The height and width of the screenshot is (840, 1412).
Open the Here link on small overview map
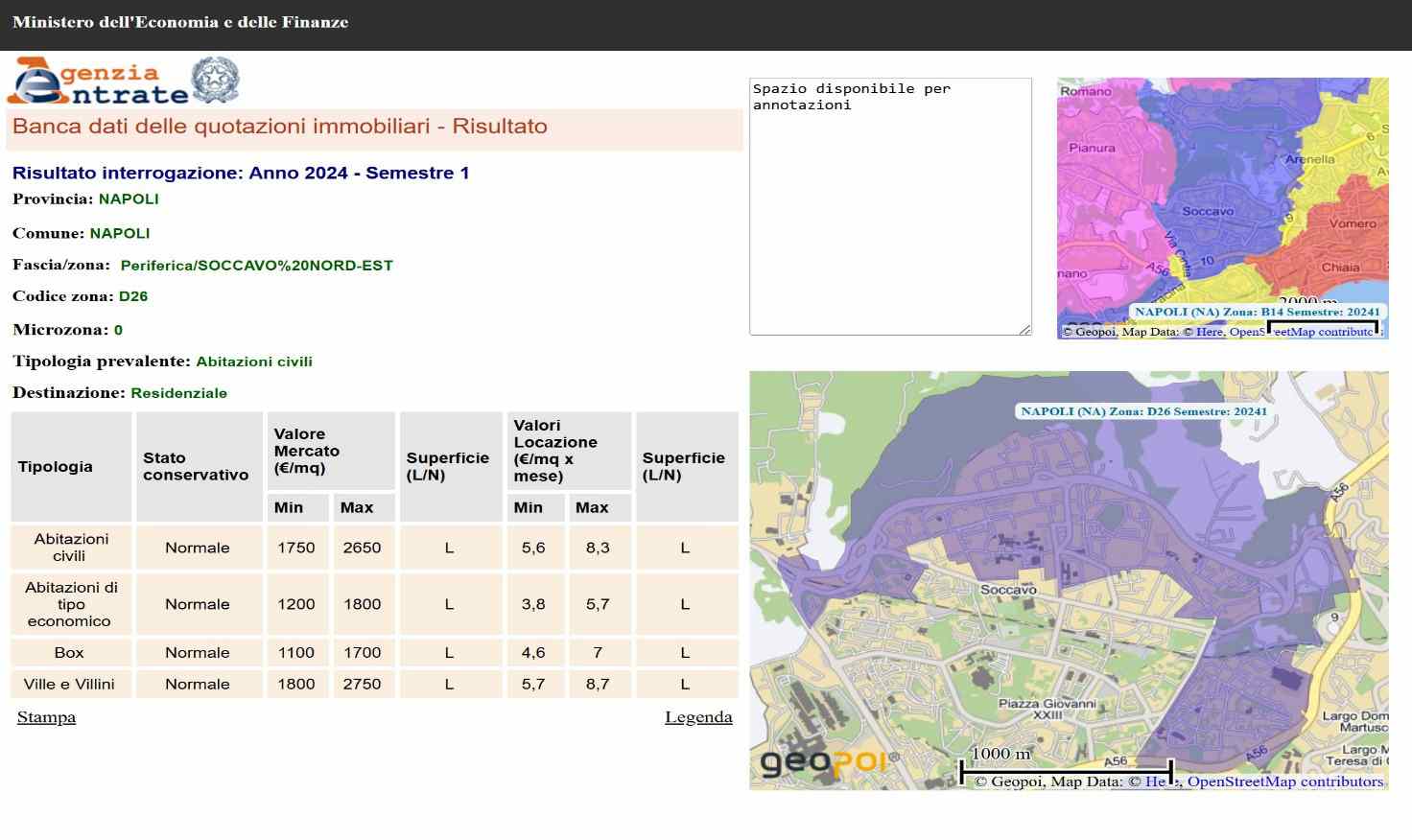coord(1209,332)
